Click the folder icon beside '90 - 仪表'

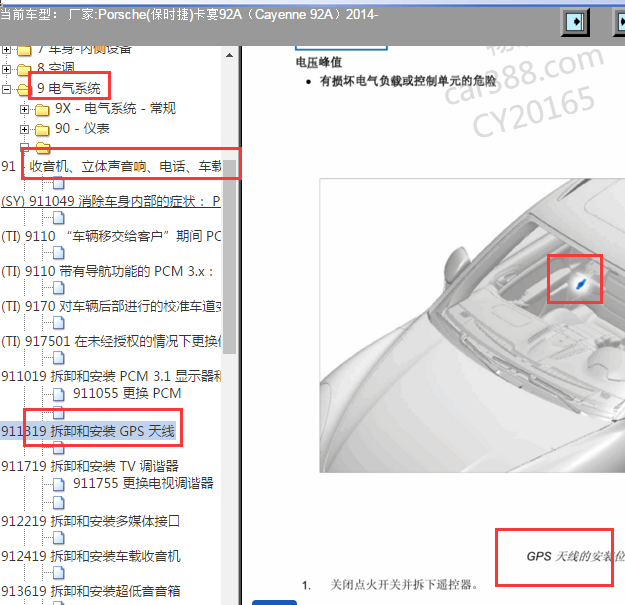(x=42, y=129)
